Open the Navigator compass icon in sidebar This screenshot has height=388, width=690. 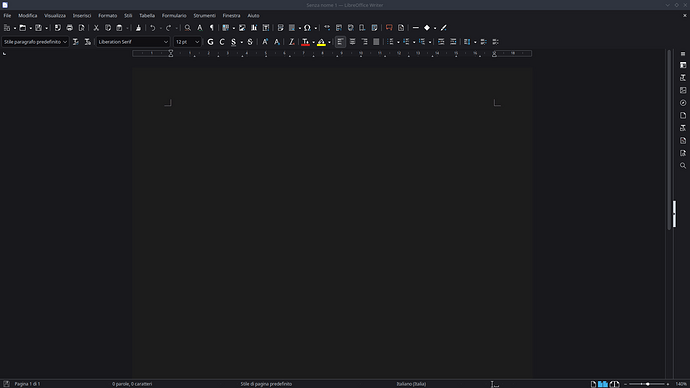click(x=683, y=102)
